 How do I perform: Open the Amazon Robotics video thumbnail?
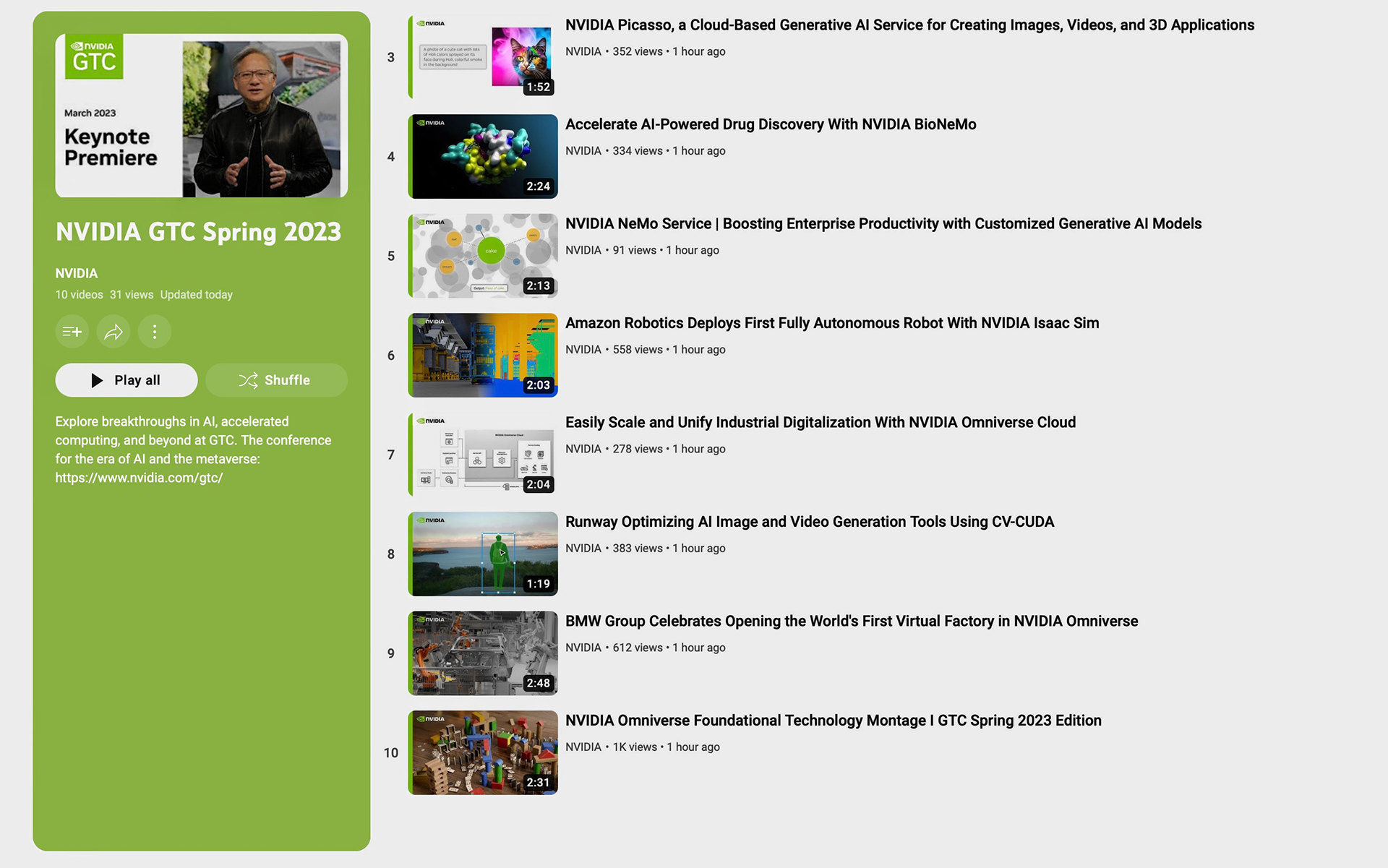point(483,355)
